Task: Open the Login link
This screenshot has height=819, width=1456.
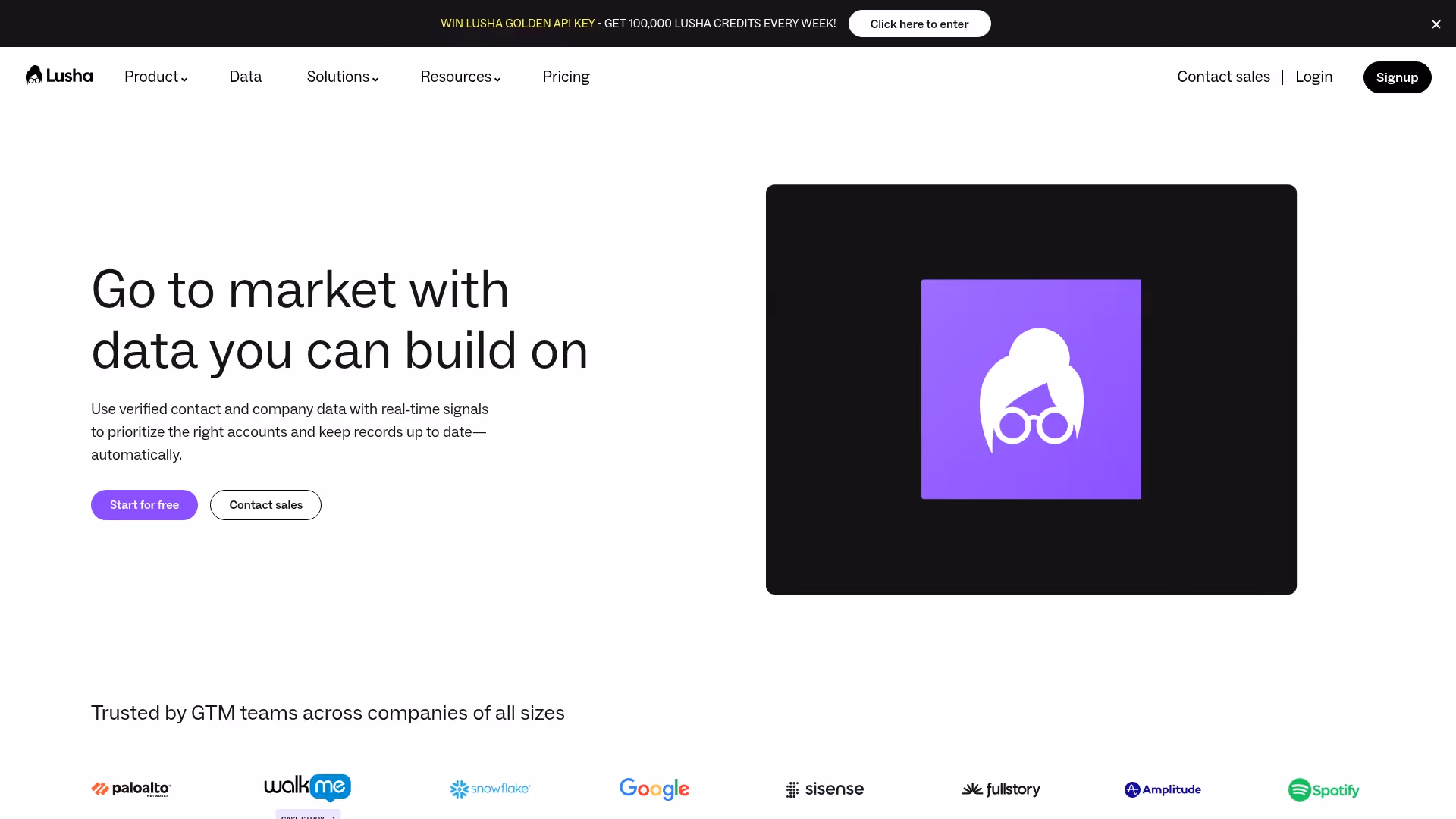Action: pos(1313,77)
